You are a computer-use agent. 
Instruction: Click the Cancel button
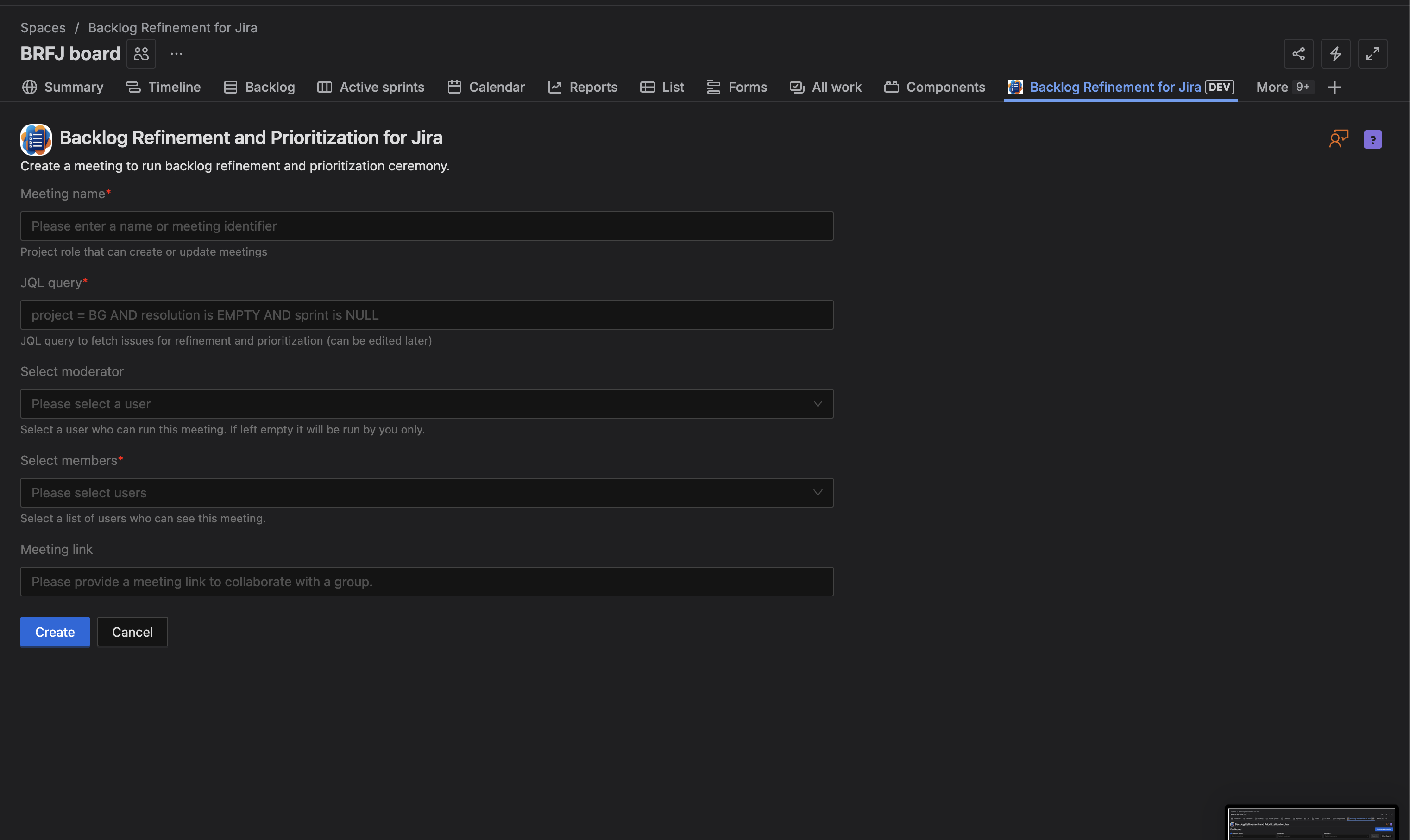pos(132,632)
